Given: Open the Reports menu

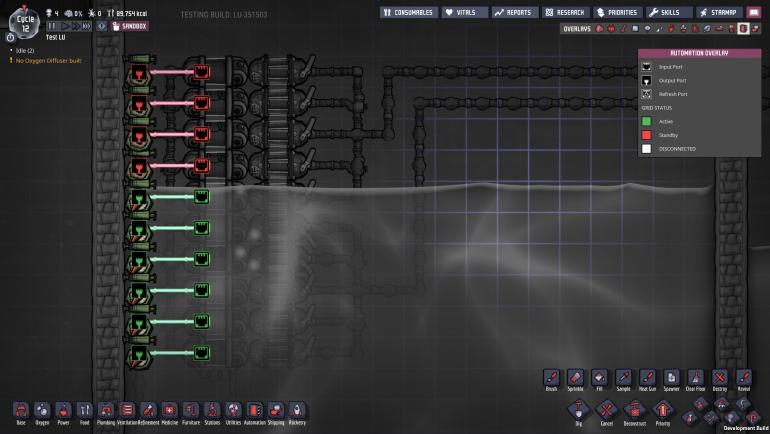Looking at the screenshot, I should (514, 12).
